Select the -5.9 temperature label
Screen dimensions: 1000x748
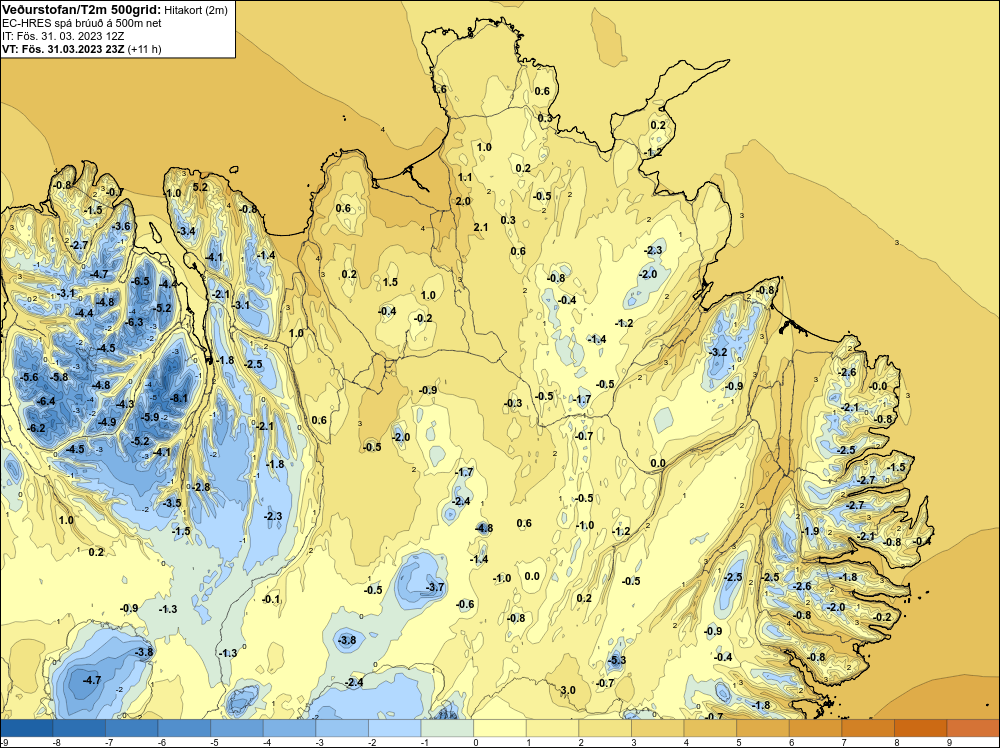coord(149,417)
